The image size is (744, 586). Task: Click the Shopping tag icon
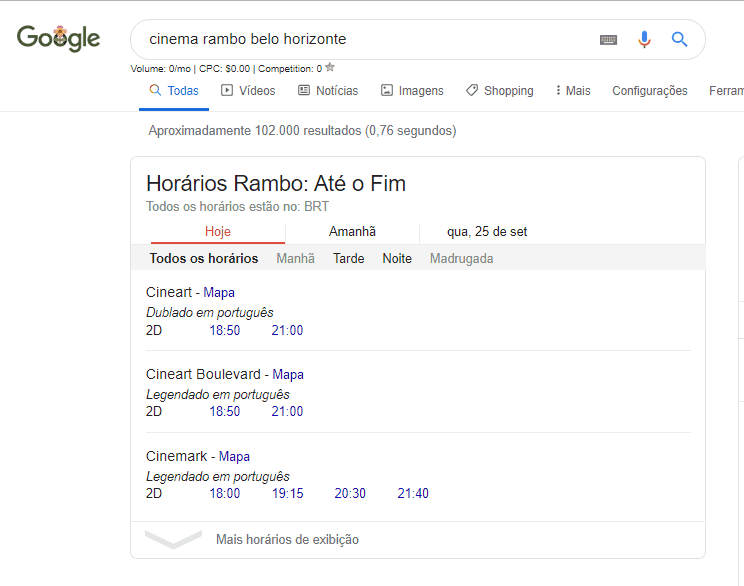tap(472, 90)
